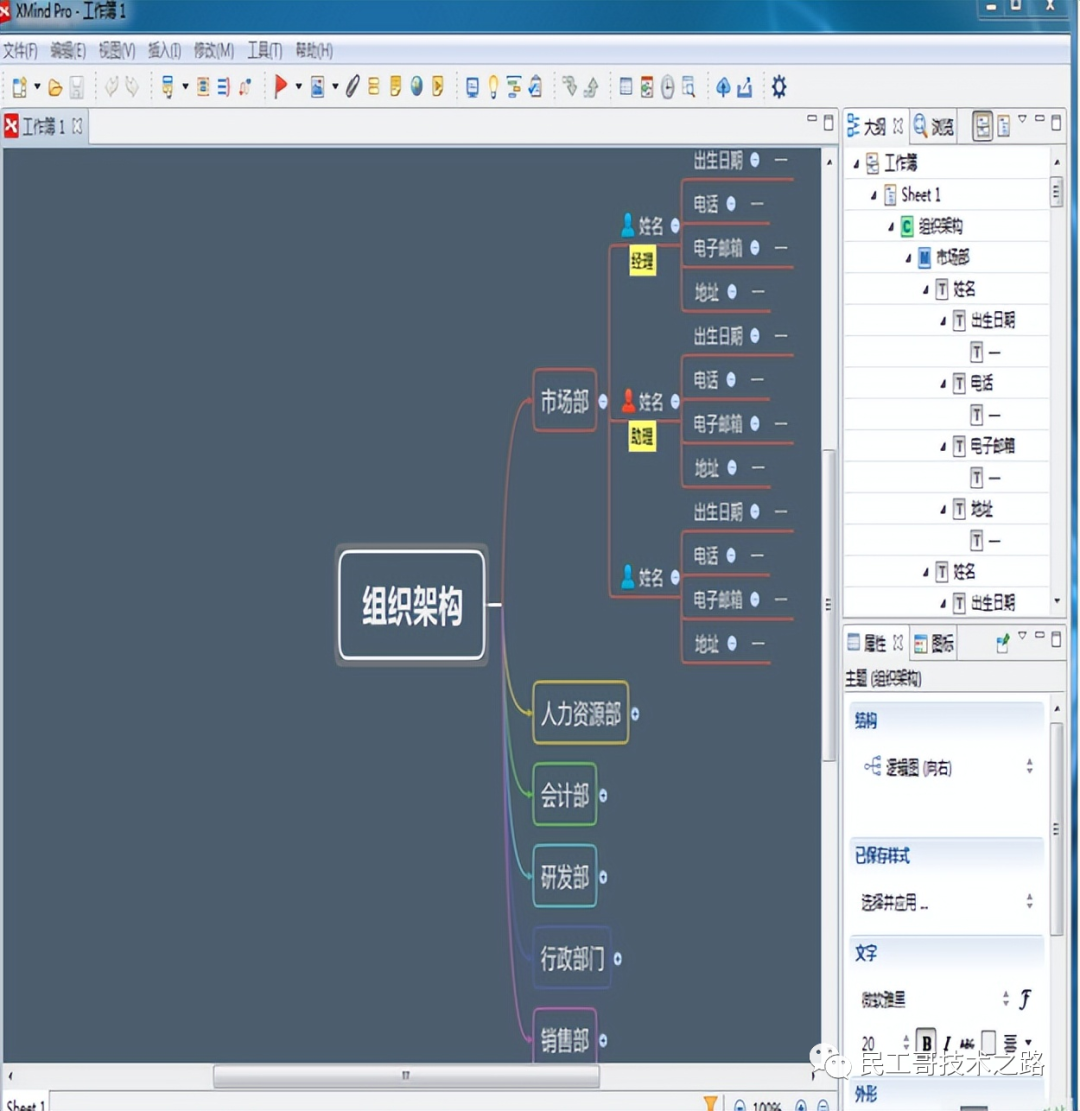Insert idea with the lightbulb icon

click(x=493, y=87)
